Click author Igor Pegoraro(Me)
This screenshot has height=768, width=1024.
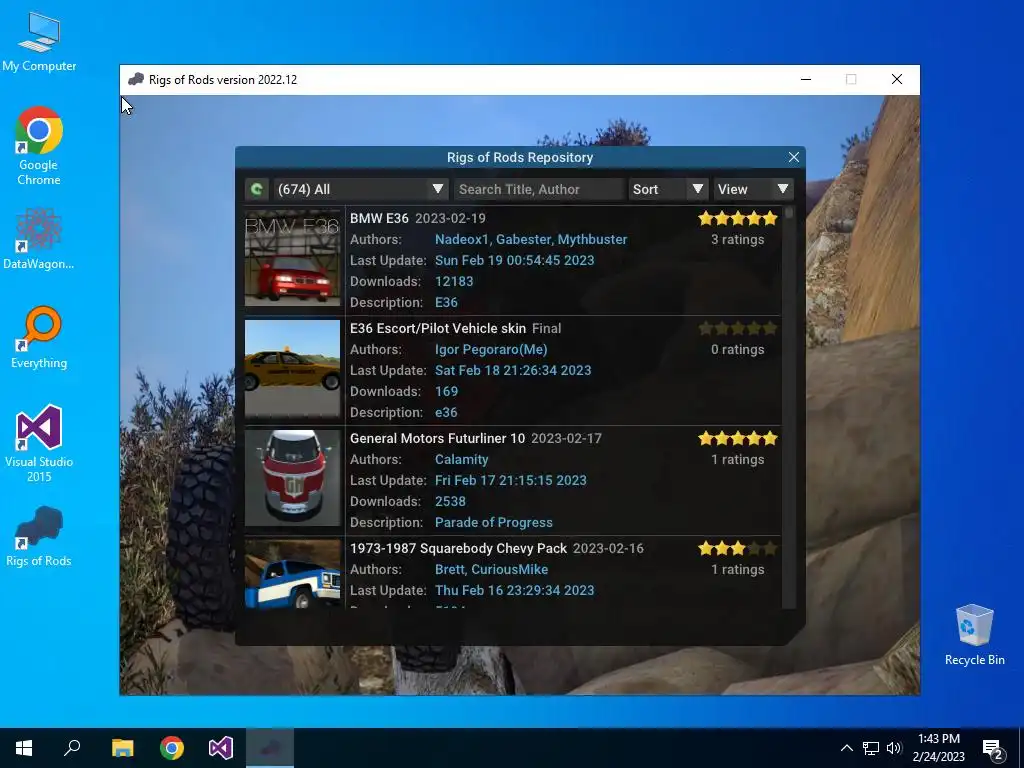pos(491,349)
